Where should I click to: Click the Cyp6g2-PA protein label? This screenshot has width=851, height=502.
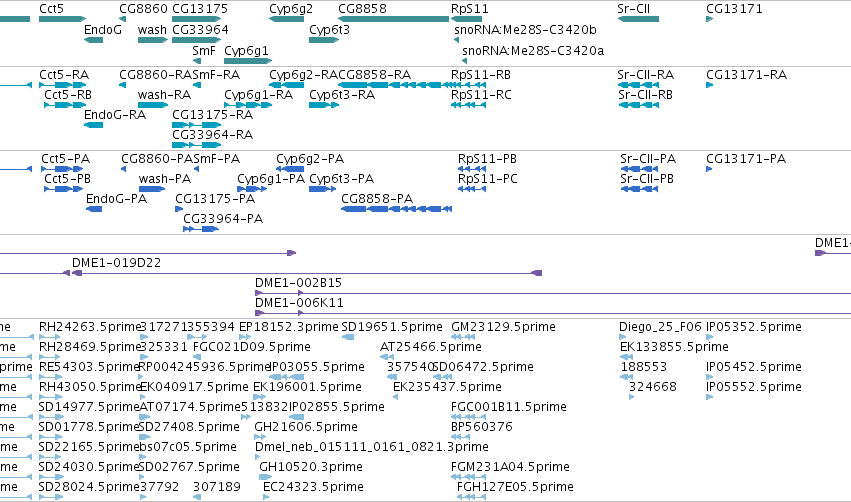(310, 159)
